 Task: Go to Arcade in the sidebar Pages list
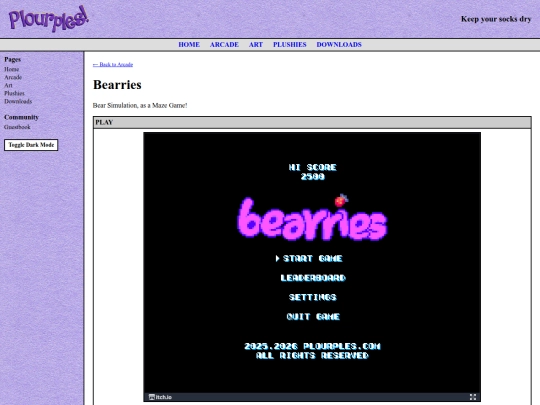(x=13, y=77)
